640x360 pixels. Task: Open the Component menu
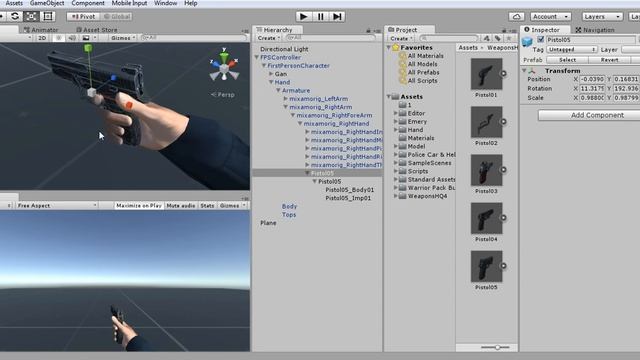coord(88,3)
